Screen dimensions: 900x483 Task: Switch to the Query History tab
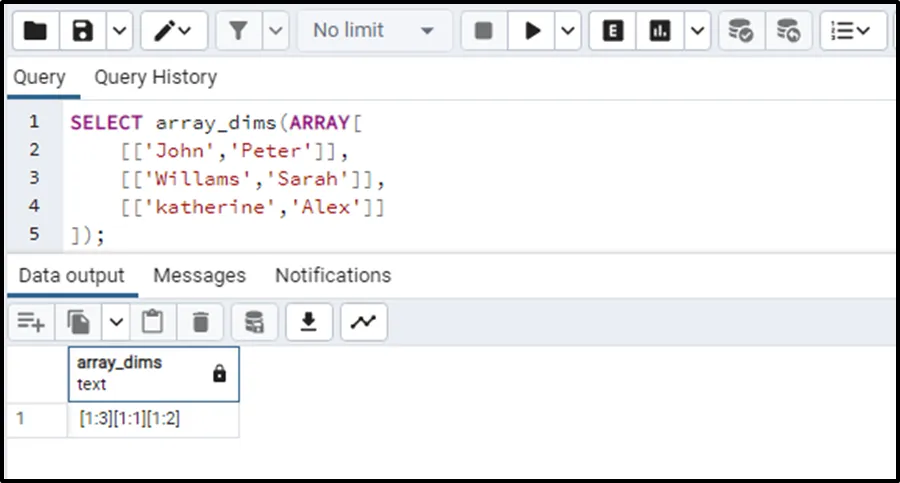pyautogui.click(x=155, y=77)
